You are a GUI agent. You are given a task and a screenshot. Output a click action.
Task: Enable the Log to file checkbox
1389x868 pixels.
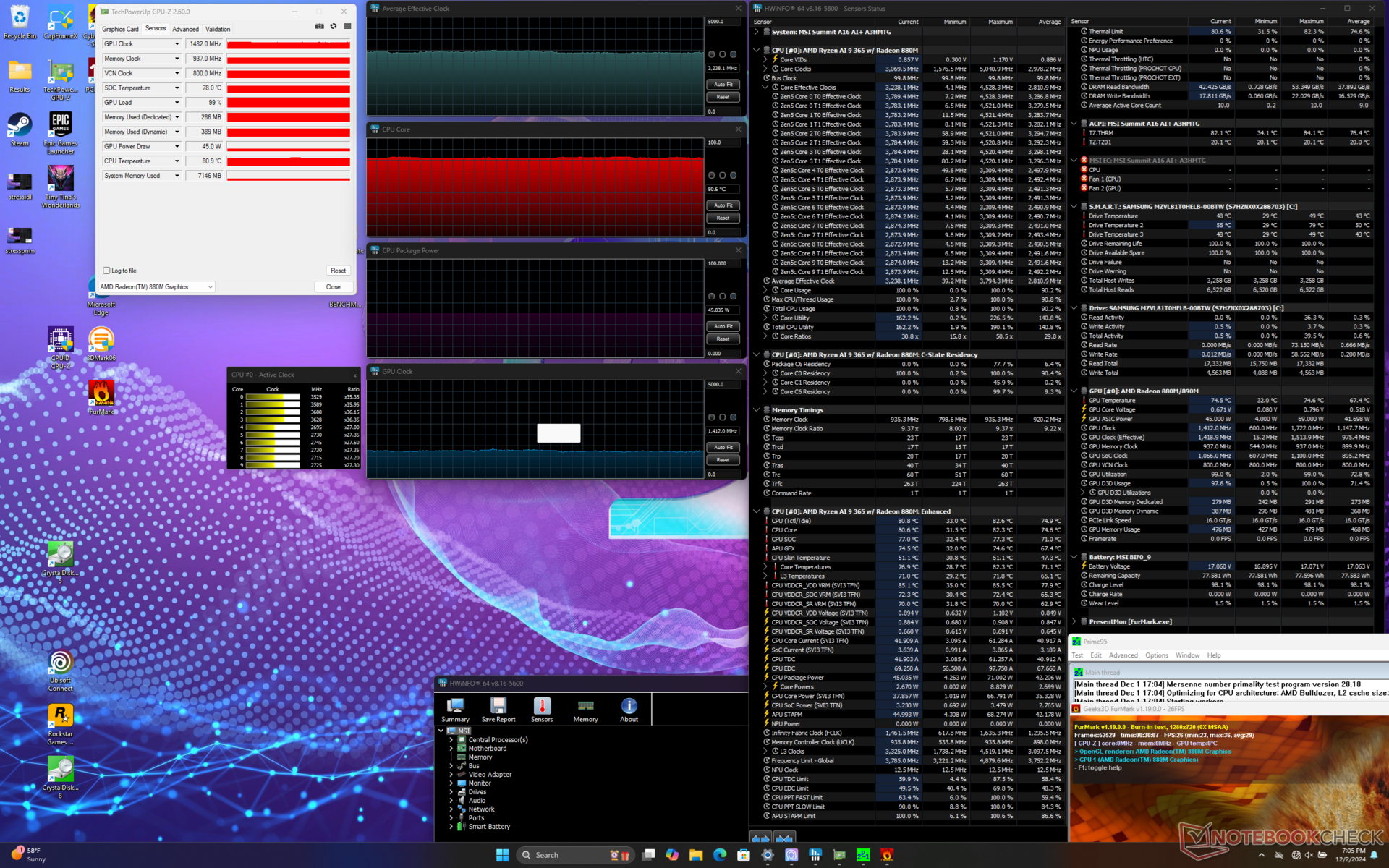click(106, 271)
